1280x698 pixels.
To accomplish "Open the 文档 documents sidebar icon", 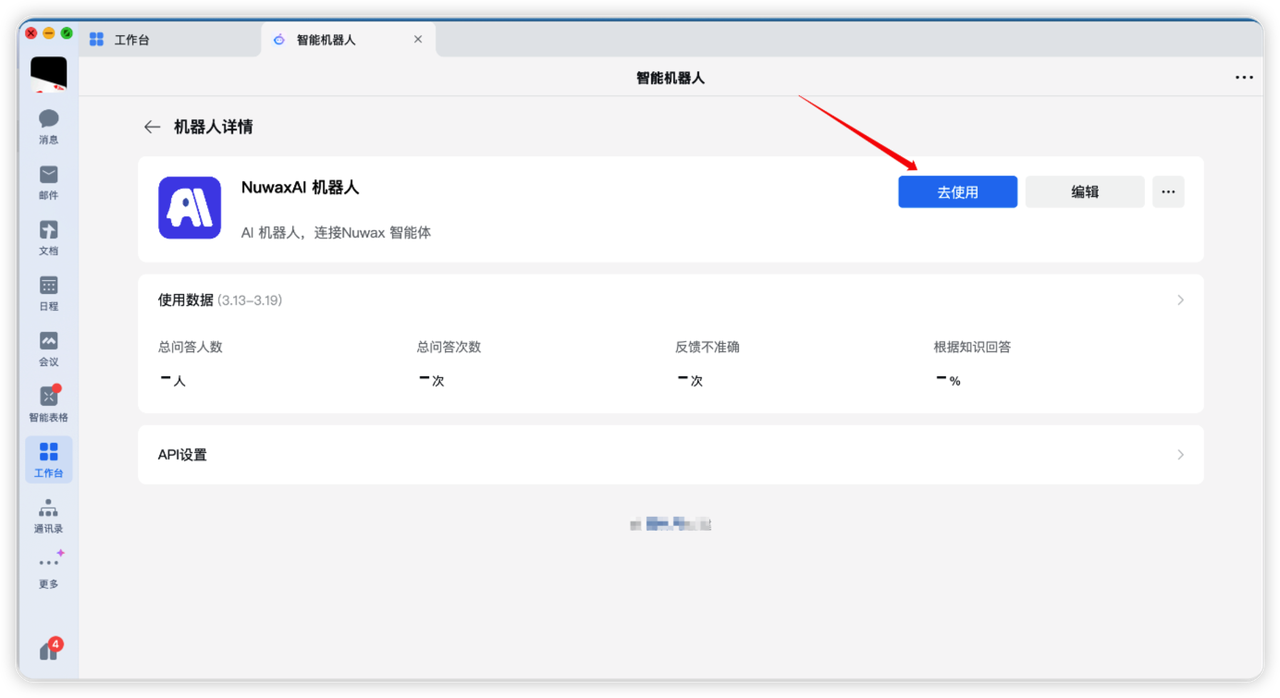I will [x=48, y=238].
